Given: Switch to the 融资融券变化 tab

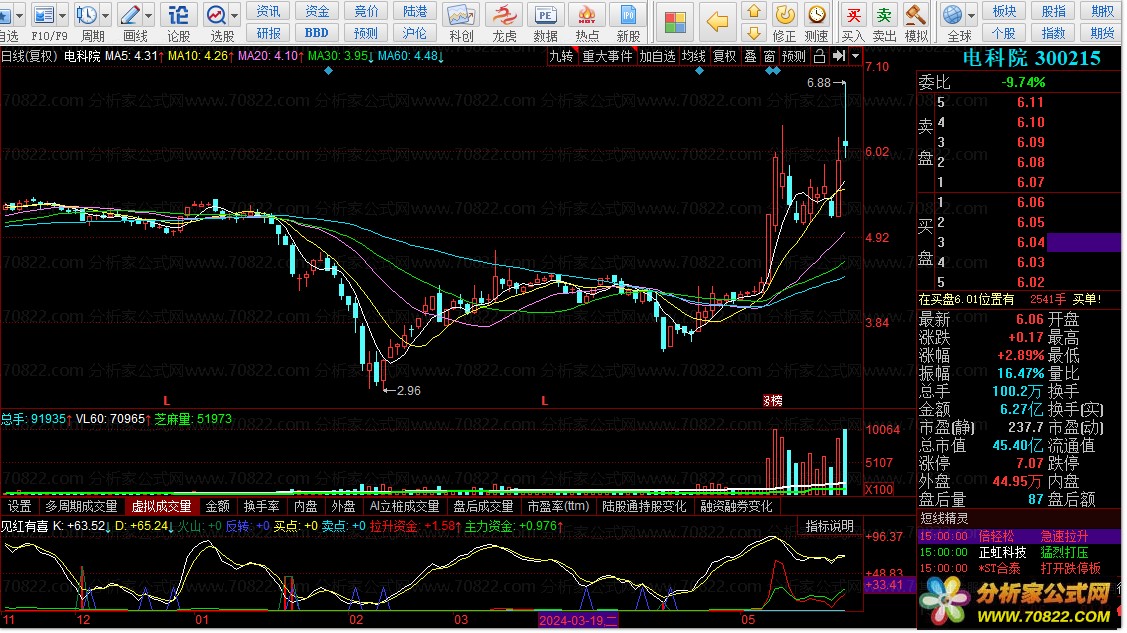Looking at the screenshot, I should pyautogui.click(x=737, y=507).
